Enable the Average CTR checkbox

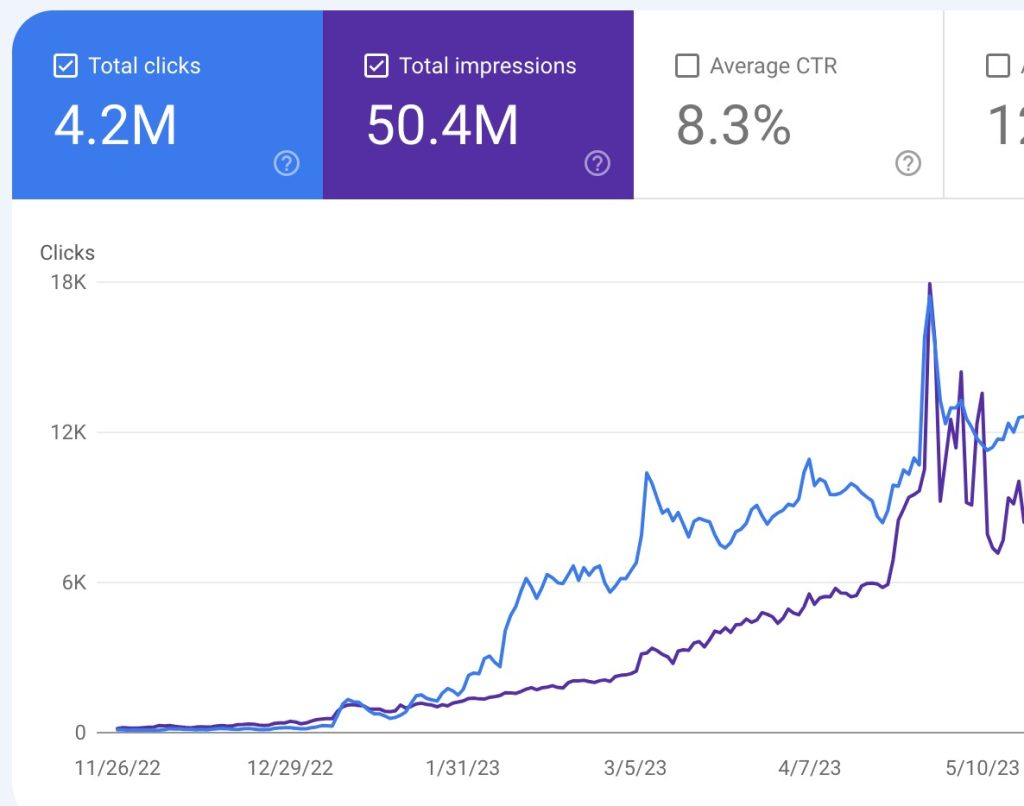(687, 66)
